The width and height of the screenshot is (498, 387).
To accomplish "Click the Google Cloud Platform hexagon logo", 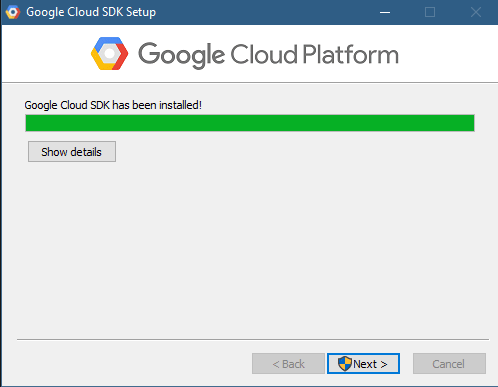I will point(109,54).
